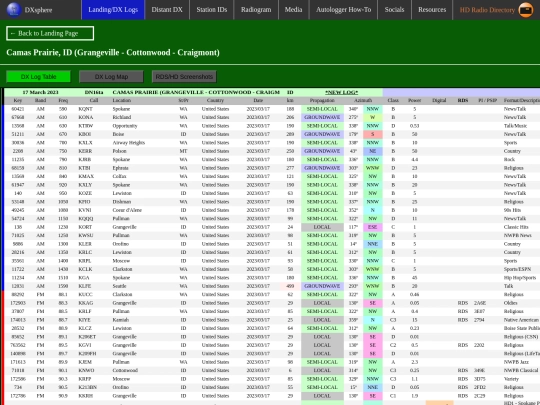Viewport: 540px width, 405px height.
Task: Click key 67668 in KONA row
Action: 18,117
